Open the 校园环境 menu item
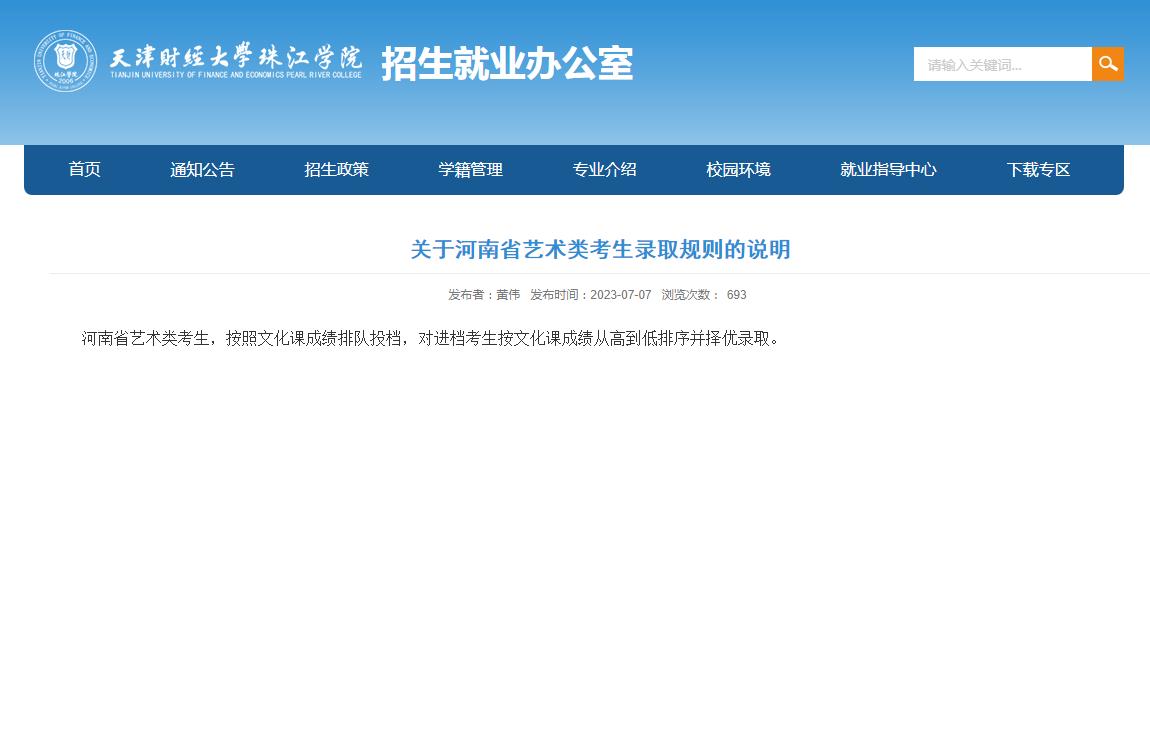Image resolution: width=1150 pixels, height=750 pixels. [739, 169]
